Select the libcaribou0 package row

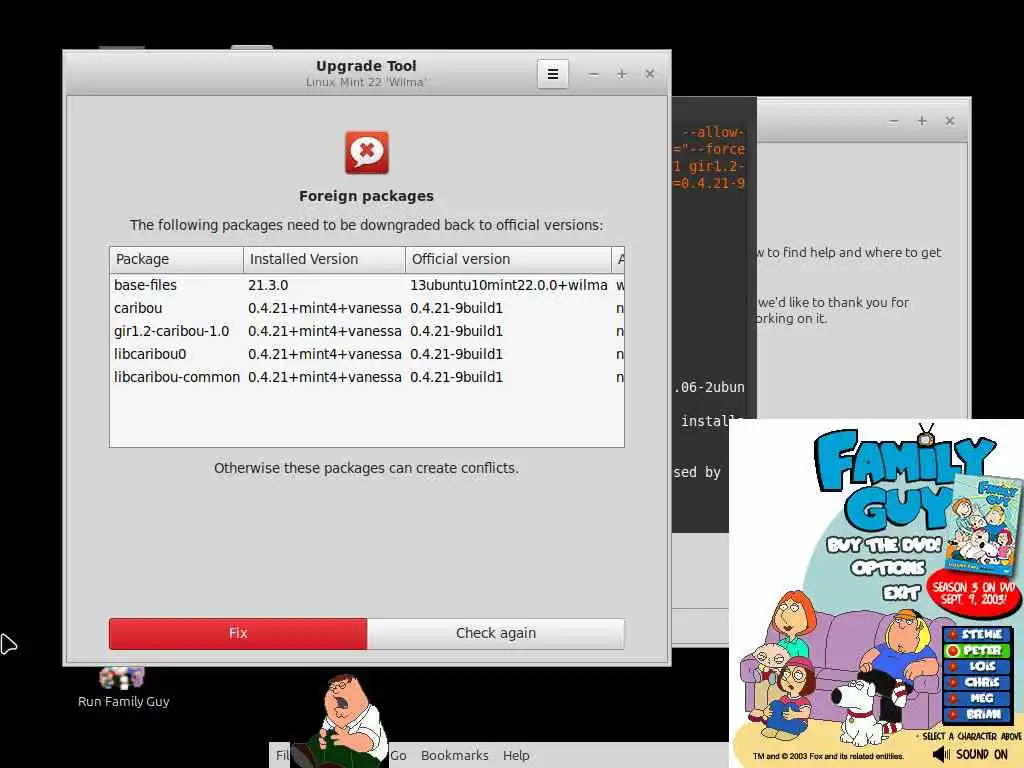(x=366, y=354)
